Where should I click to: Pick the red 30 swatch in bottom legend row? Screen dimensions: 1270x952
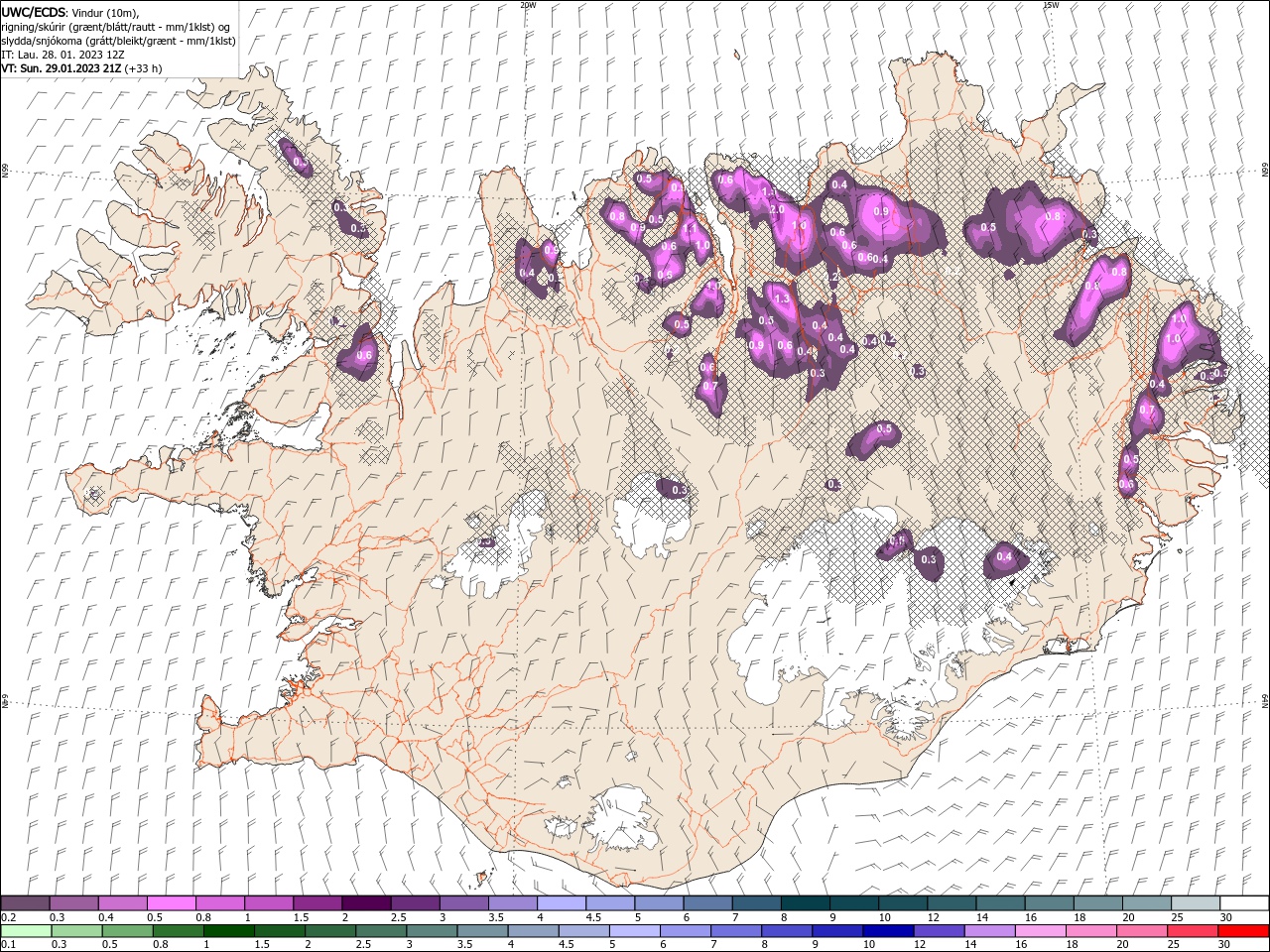1243,931
